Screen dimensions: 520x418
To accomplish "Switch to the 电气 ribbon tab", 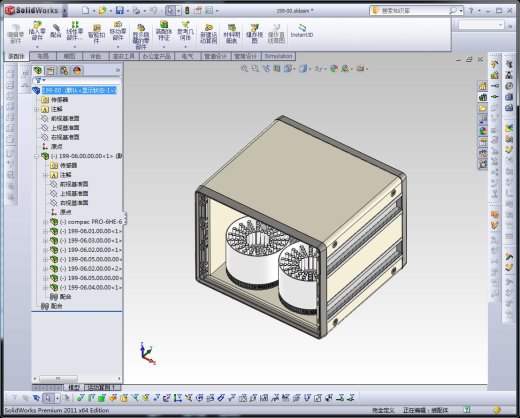I will coord(187,56).
